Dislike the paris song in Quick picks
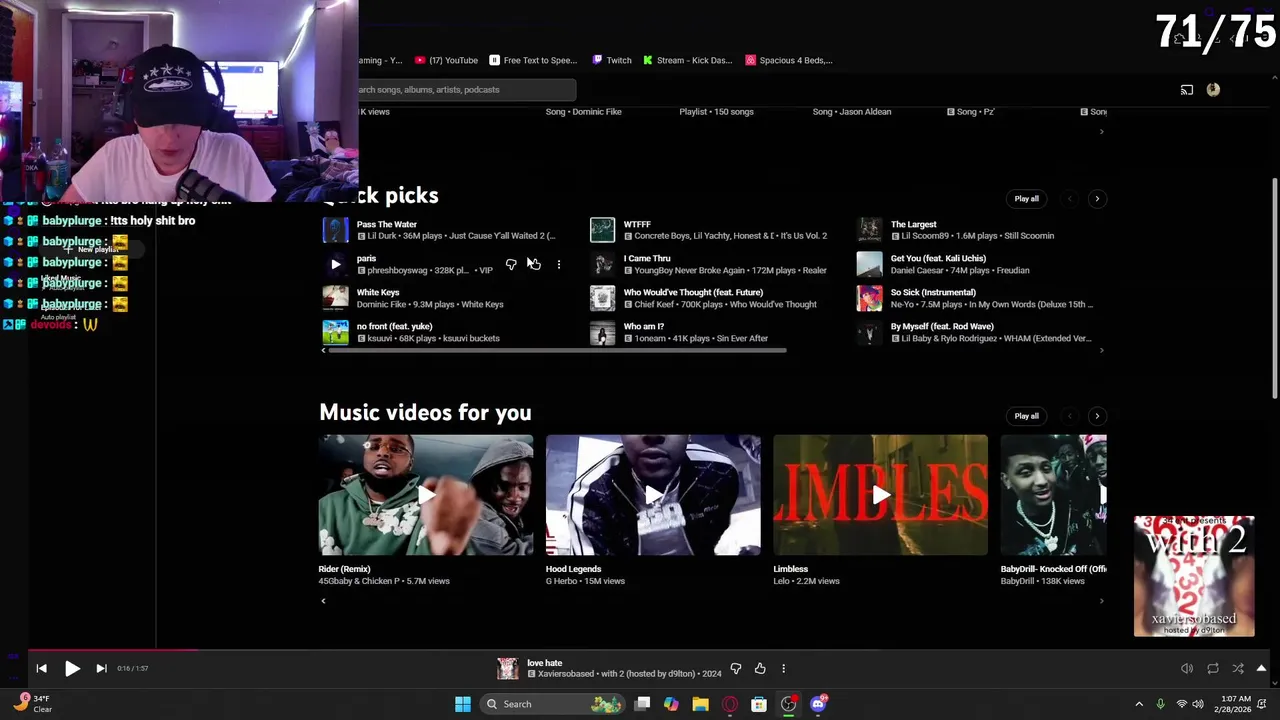 click(x=511, y=264)
